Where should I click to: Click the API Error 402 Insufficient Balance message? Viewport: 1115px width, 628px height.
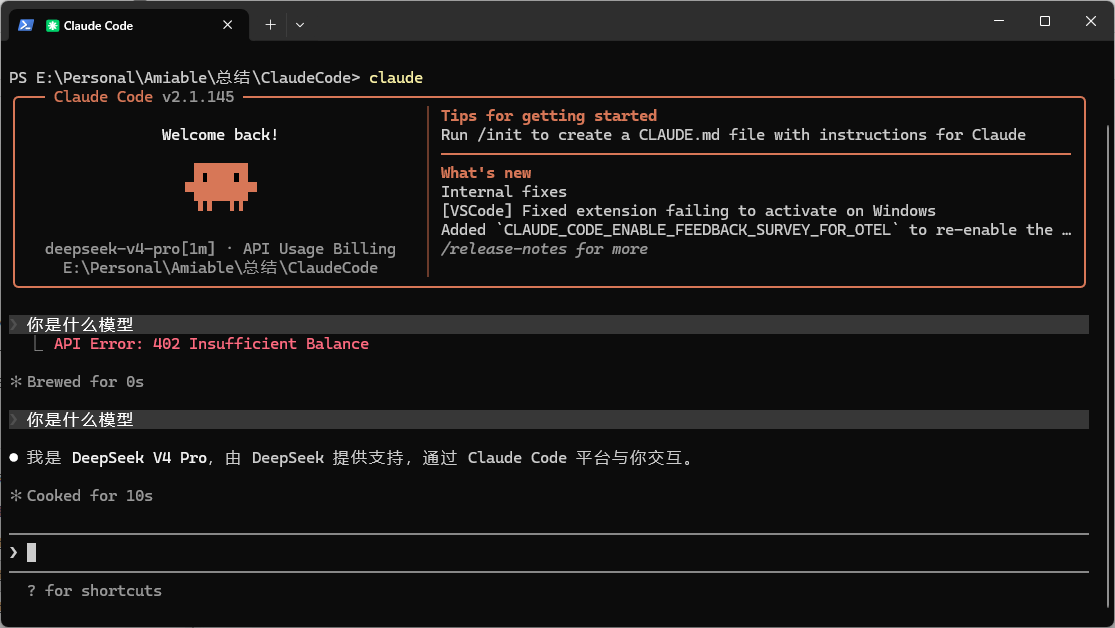coord(211,344)
